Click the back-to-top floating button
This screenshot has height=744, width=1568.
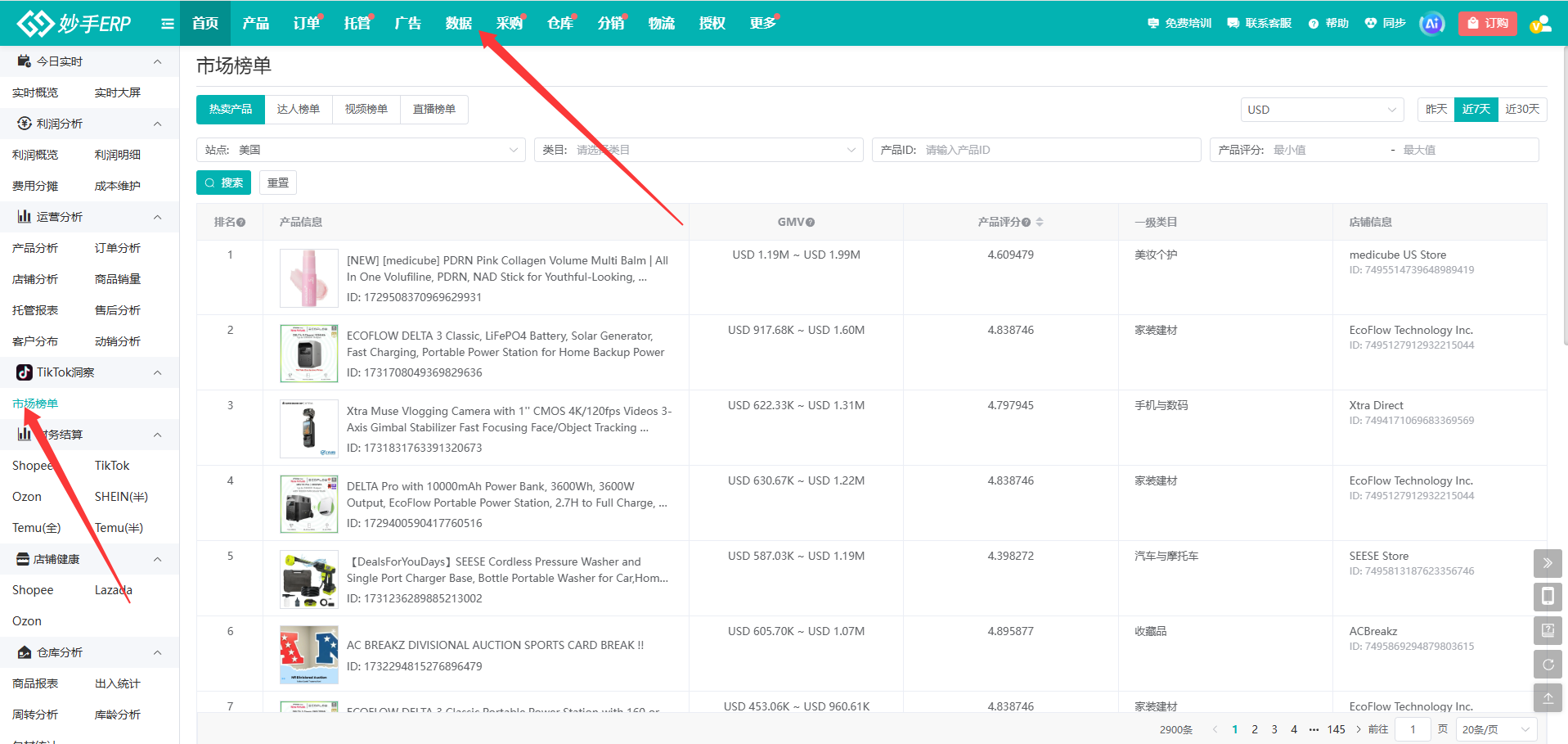(x=1548, y=697)
